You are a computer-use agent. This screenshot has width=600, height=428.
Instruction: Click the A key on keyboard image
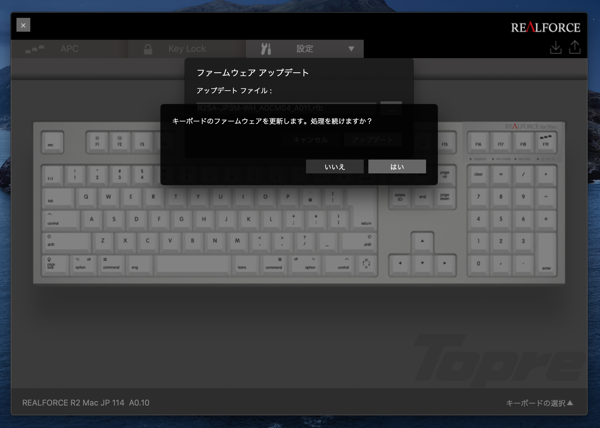pos(91,220)
